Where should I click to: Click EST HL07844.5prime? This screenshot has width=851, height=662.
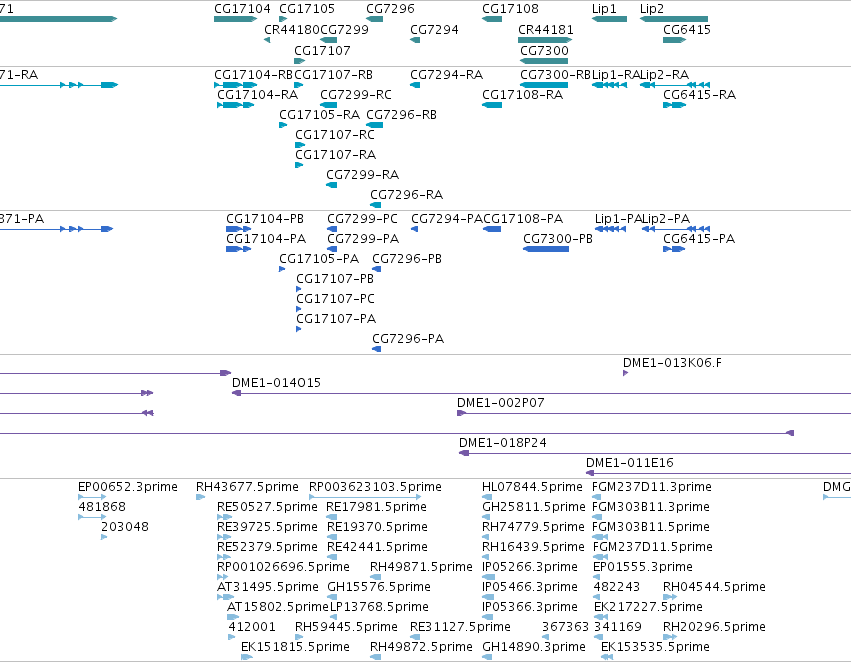tap(487, 497)
